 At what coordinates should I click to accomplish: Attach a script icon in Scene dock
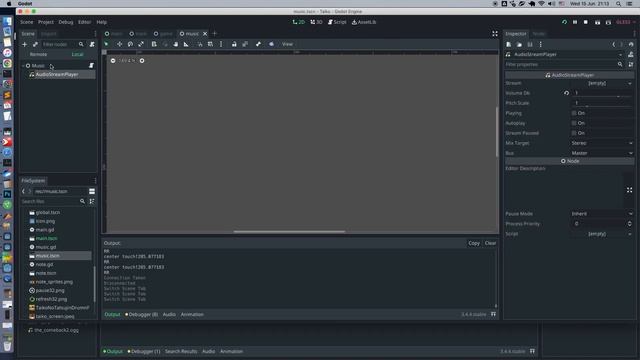(92, 44)
